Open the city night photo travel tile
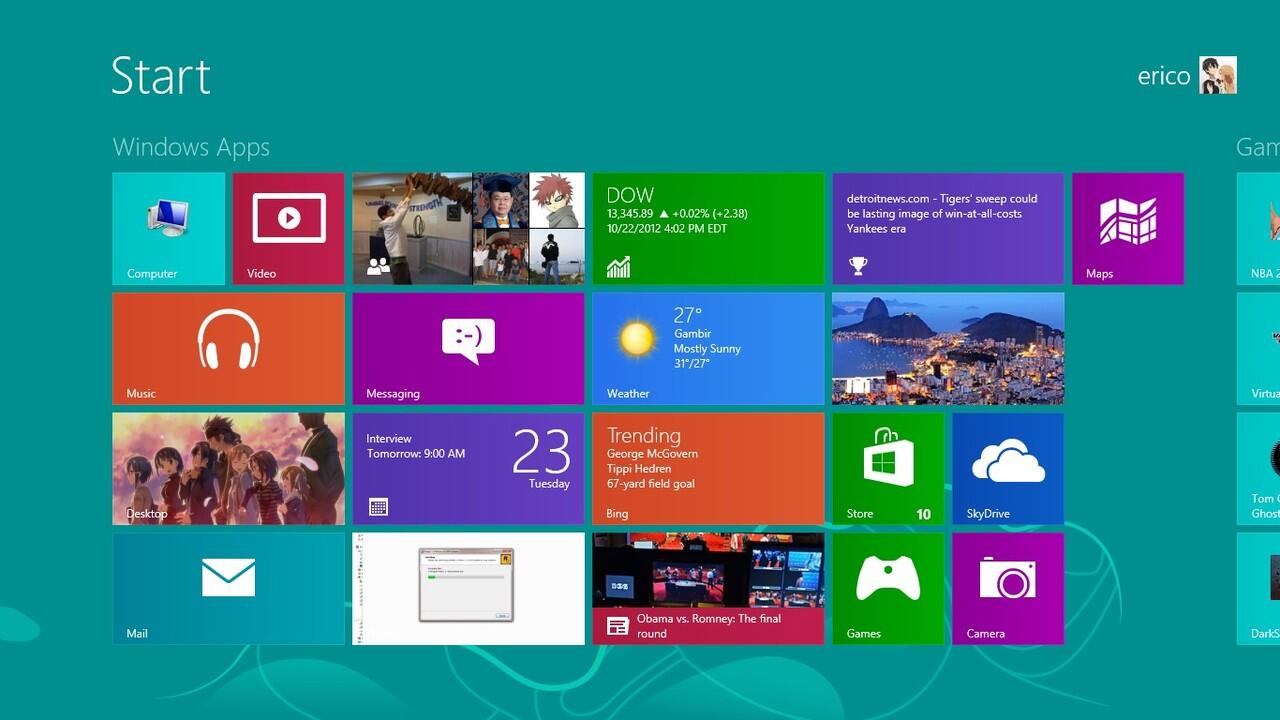The width and height of the screenshot is (1280, 720). 948,348
